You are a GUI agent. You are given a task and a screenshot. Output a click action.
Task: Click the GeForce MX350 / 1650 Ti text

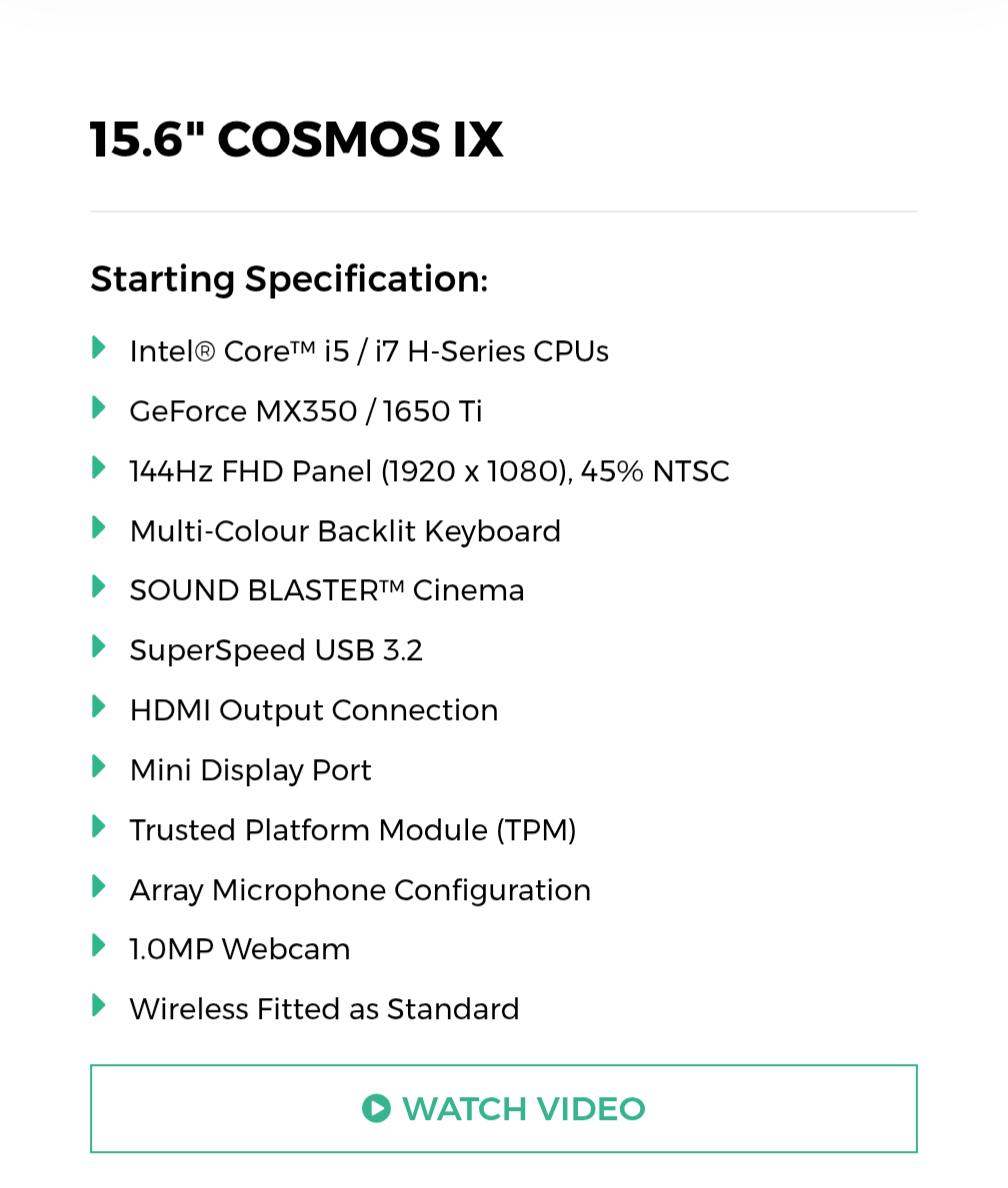click(x=305, y=411)
